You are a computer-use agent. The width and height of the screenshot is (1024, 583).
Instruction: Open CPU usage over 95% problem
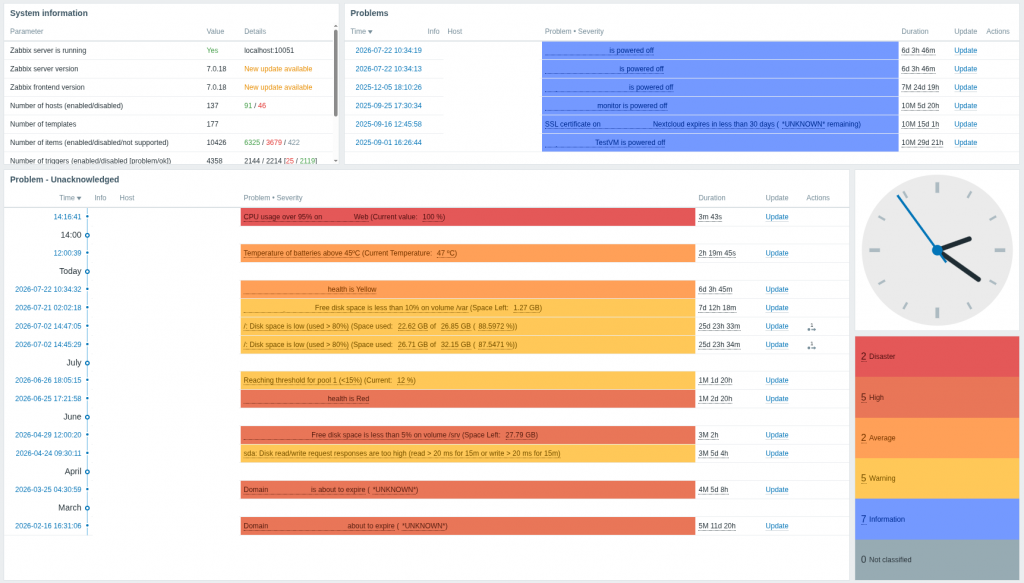click(344, 217)
